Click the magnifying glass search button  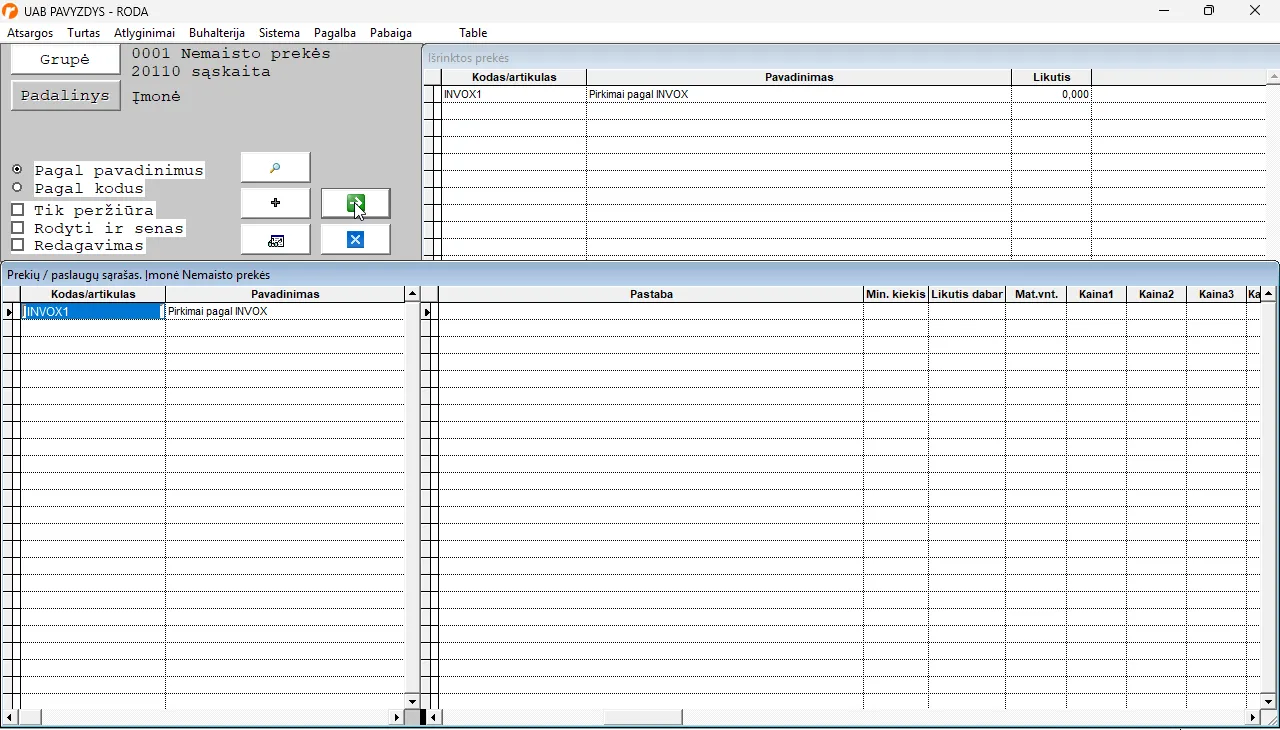276,167
